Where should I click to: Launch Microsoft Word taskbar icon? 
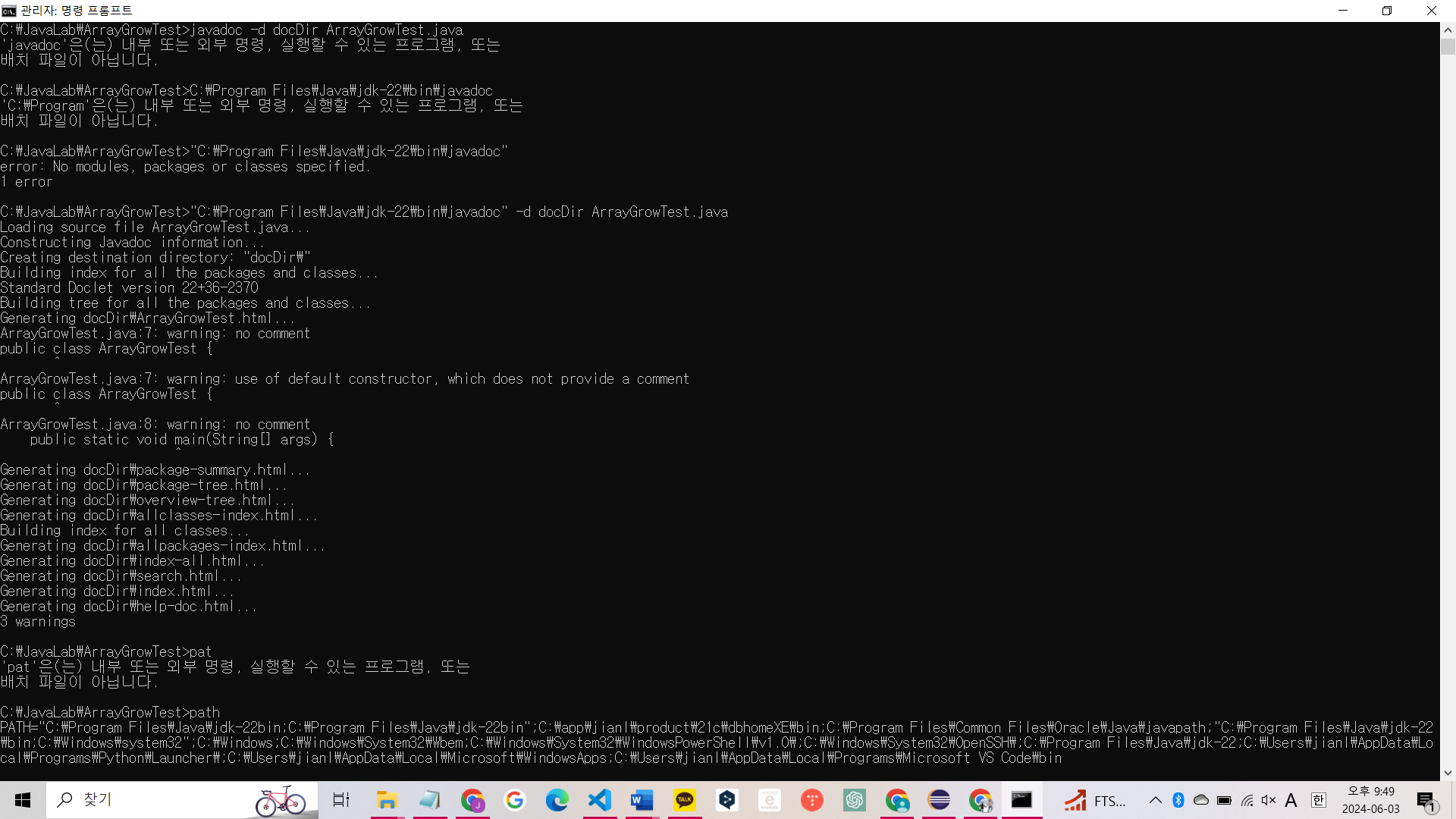(642, 800)
